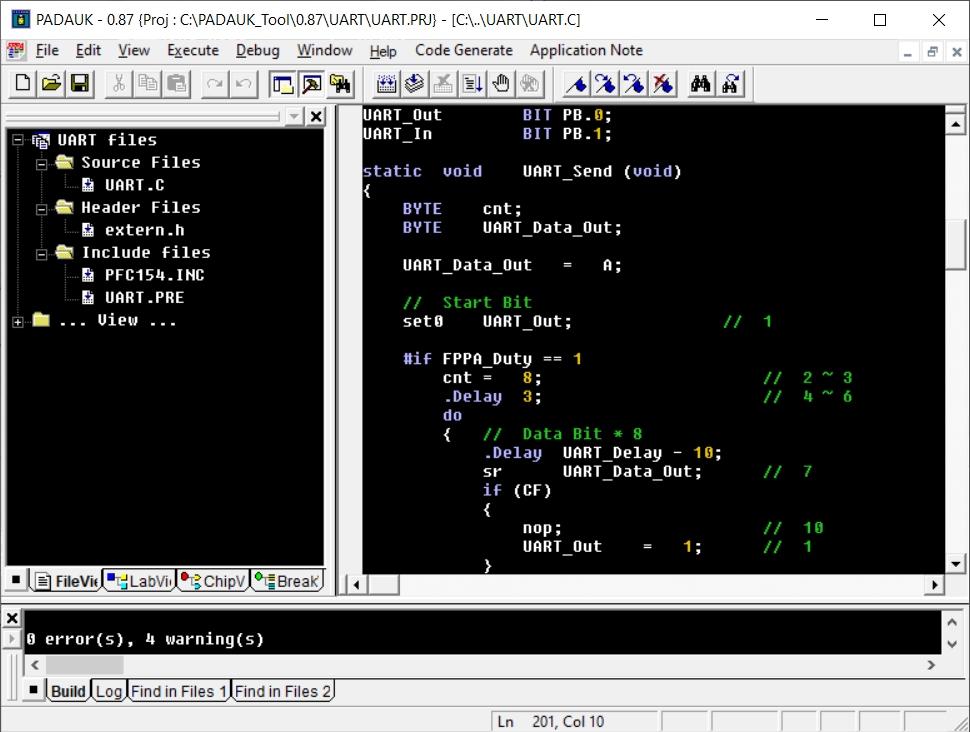
Task: Open the Code Generate menu
Action: tap(463, 51)
